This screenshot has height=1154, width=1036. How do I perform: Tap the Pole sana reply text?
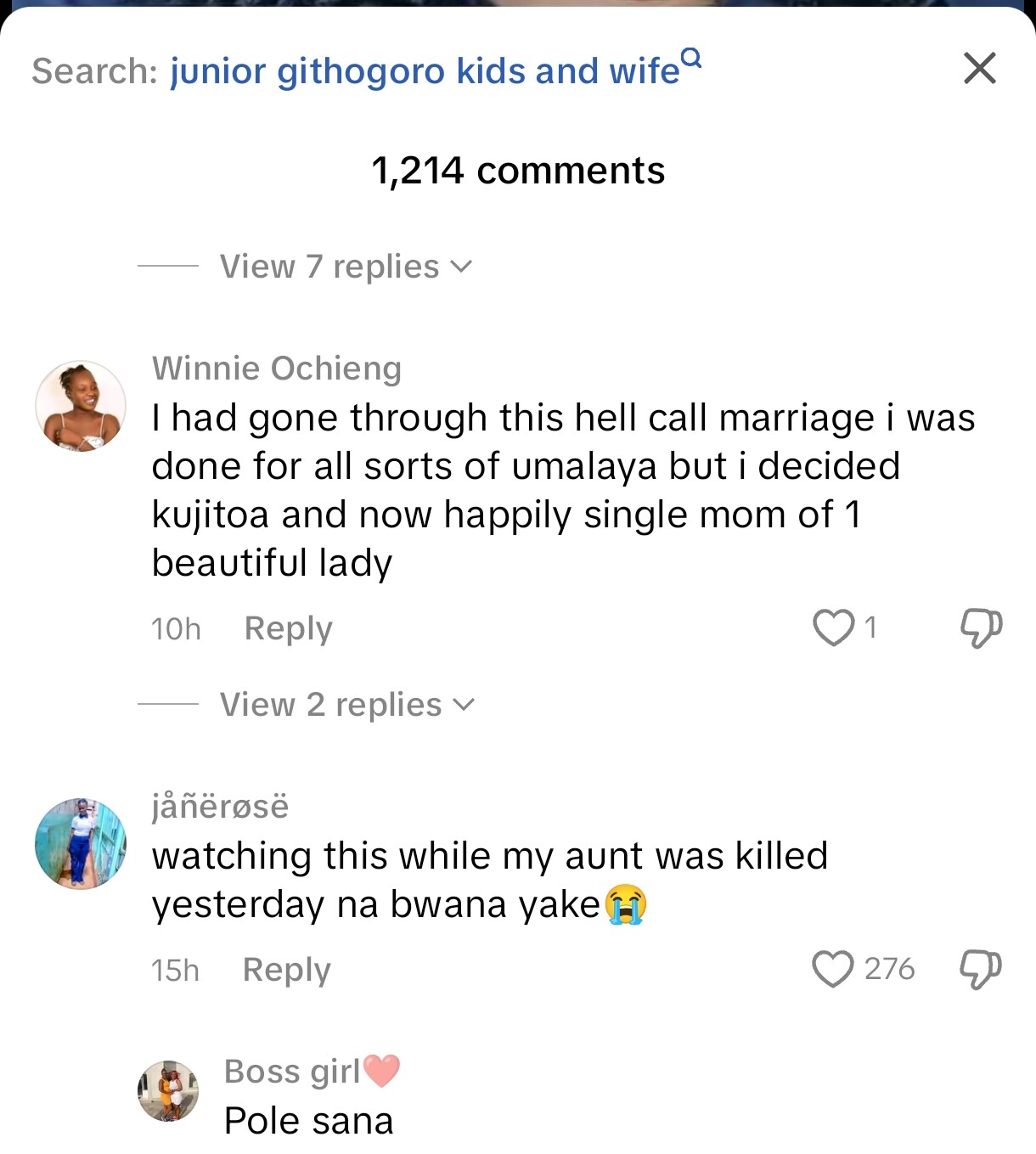click(308, 1121)
